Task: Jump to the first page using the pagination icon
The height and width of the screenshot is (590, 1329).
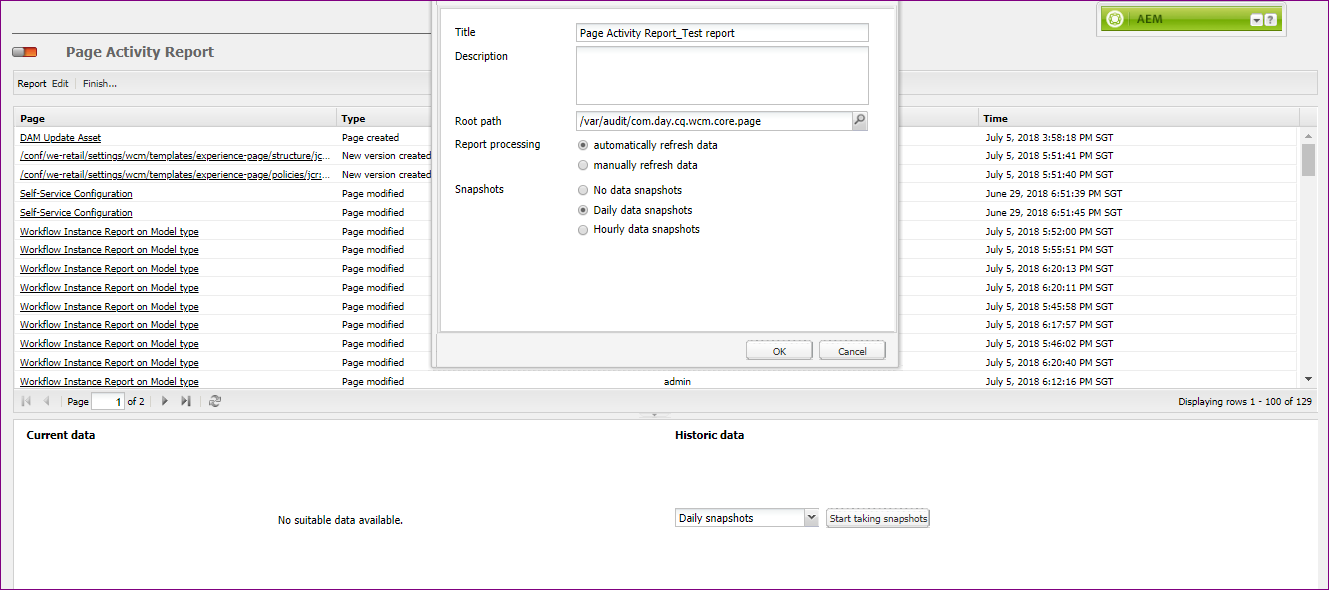Action: pyautogui.click(x=25, y=400)
